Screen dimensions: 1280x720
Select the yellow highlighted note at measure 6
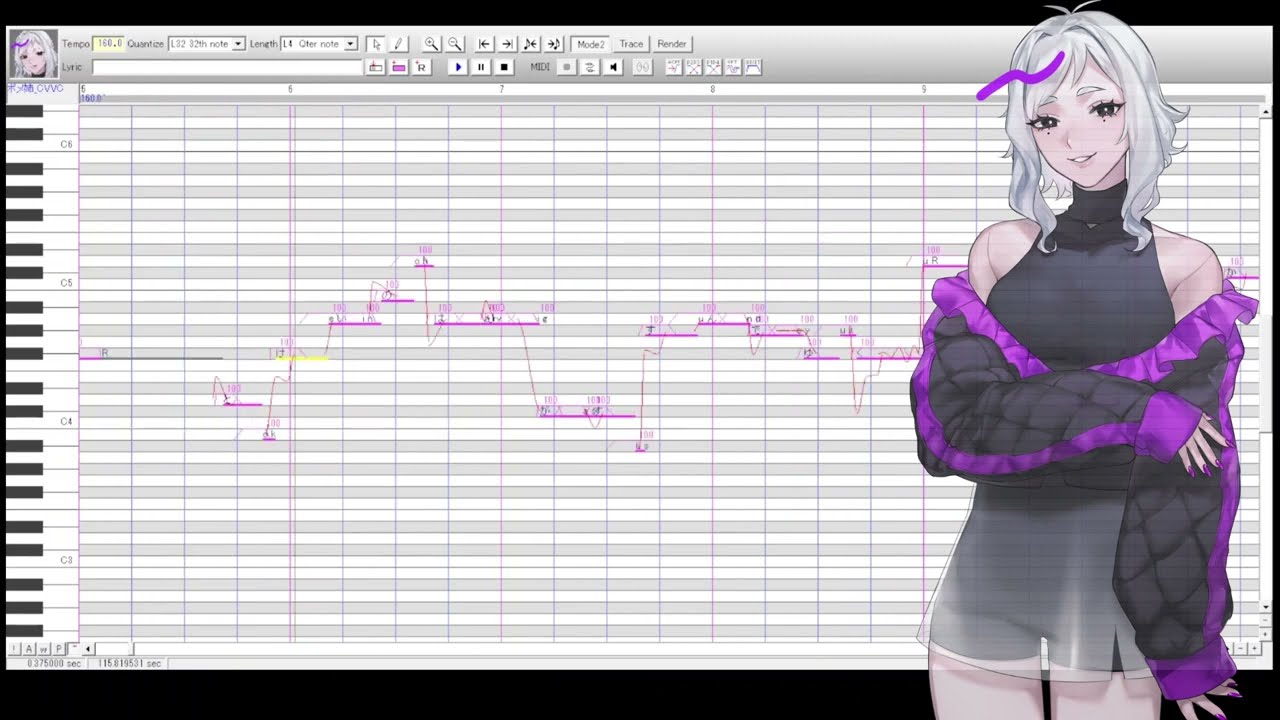tap(303, 357)
